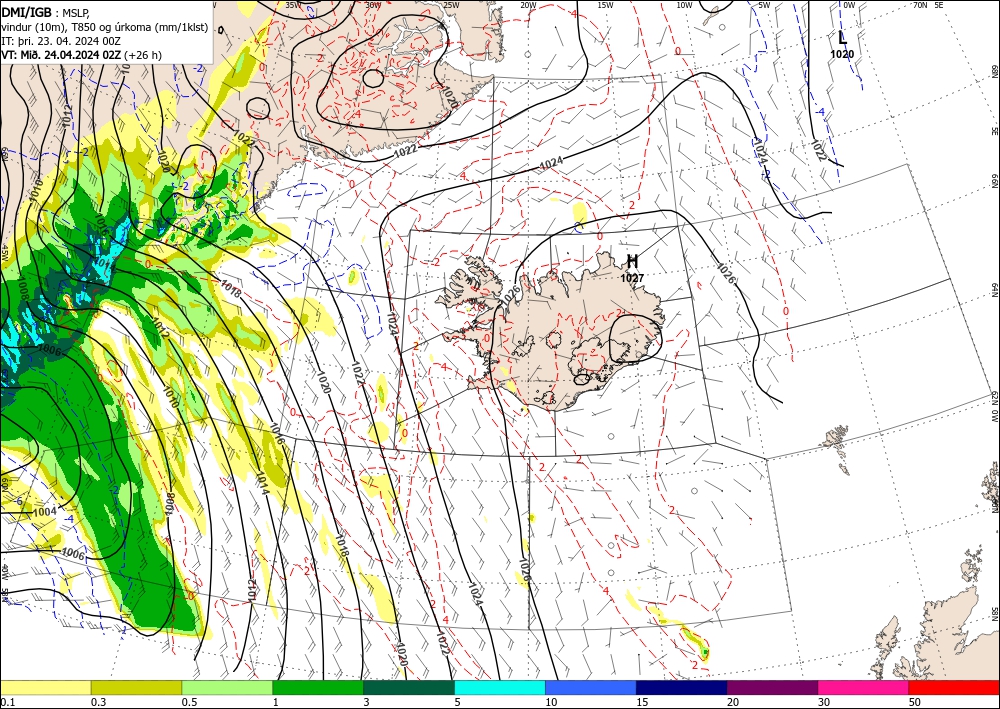Click the '1020' value beneath the L marker
The height and width of the screenshot is (709, 1000).
coord(842,54)
